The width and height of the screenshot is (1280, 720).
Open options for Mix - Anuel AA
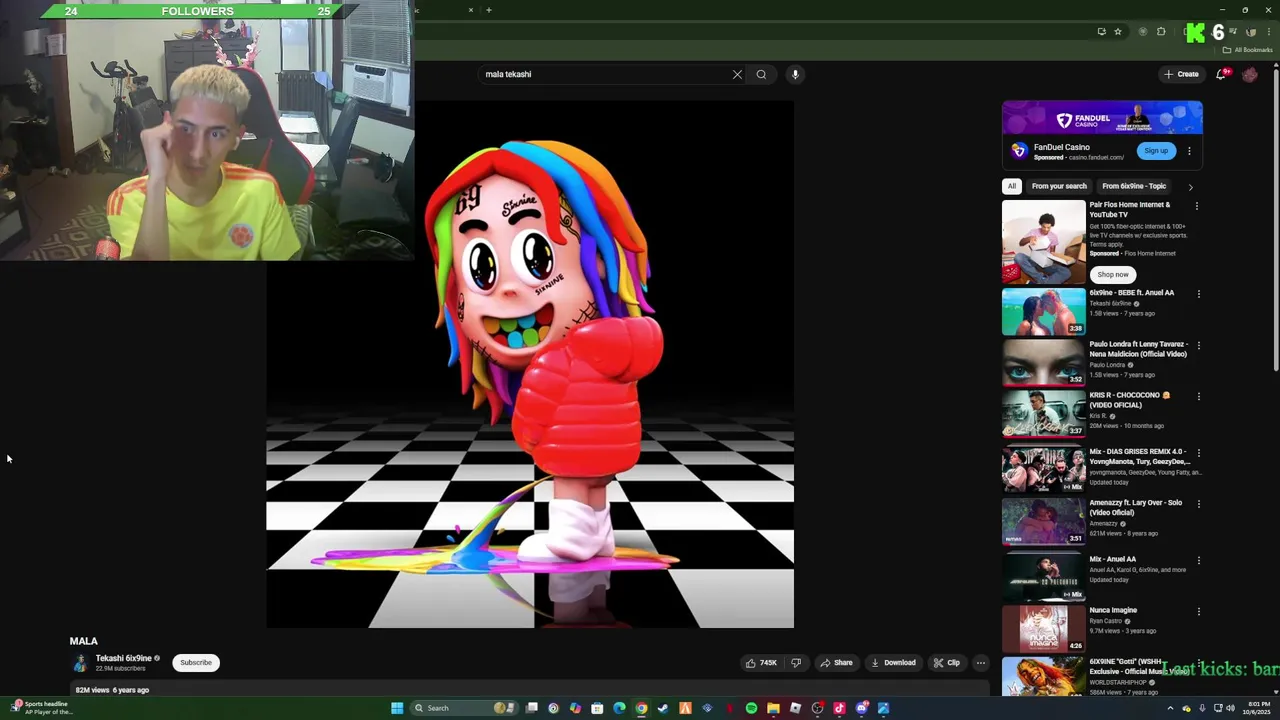tap(1198, 561)
